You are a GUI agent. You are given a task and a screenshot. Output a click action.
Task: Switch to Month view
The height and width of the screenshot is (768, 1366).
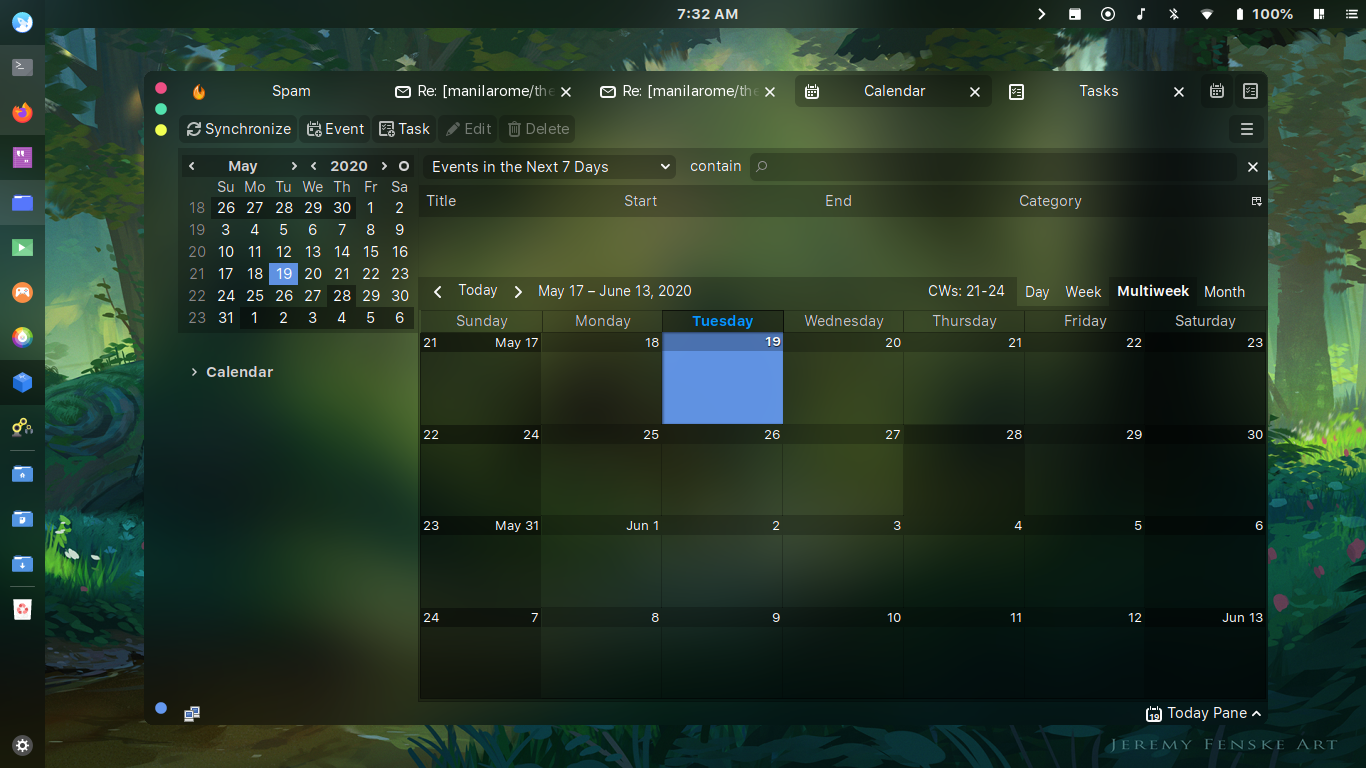pos(1224,292)
